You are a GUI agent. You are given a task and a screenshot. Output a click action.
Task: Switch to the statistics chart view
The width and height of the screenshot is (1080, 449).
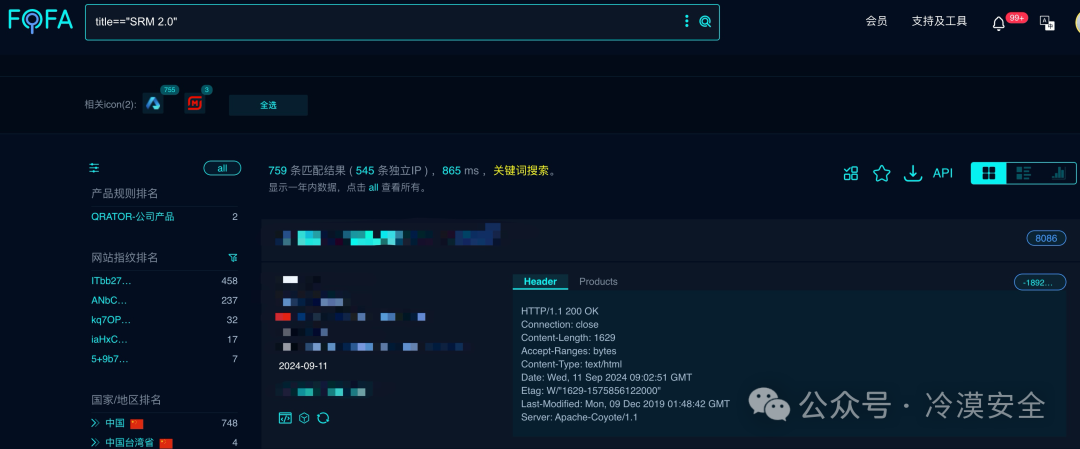1059,174
